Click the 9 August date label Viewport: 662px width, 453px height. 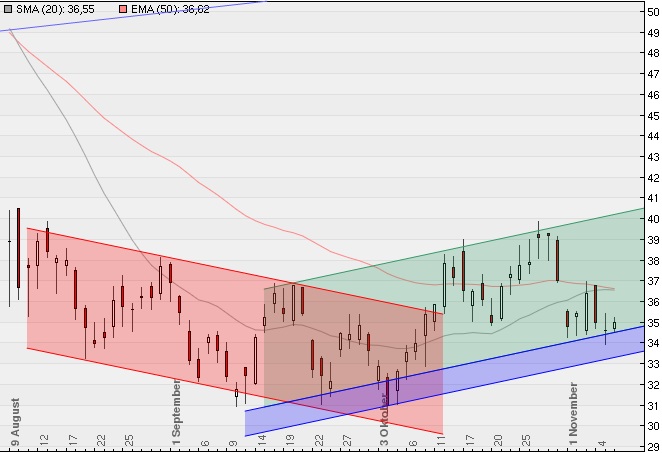[15, 422]
